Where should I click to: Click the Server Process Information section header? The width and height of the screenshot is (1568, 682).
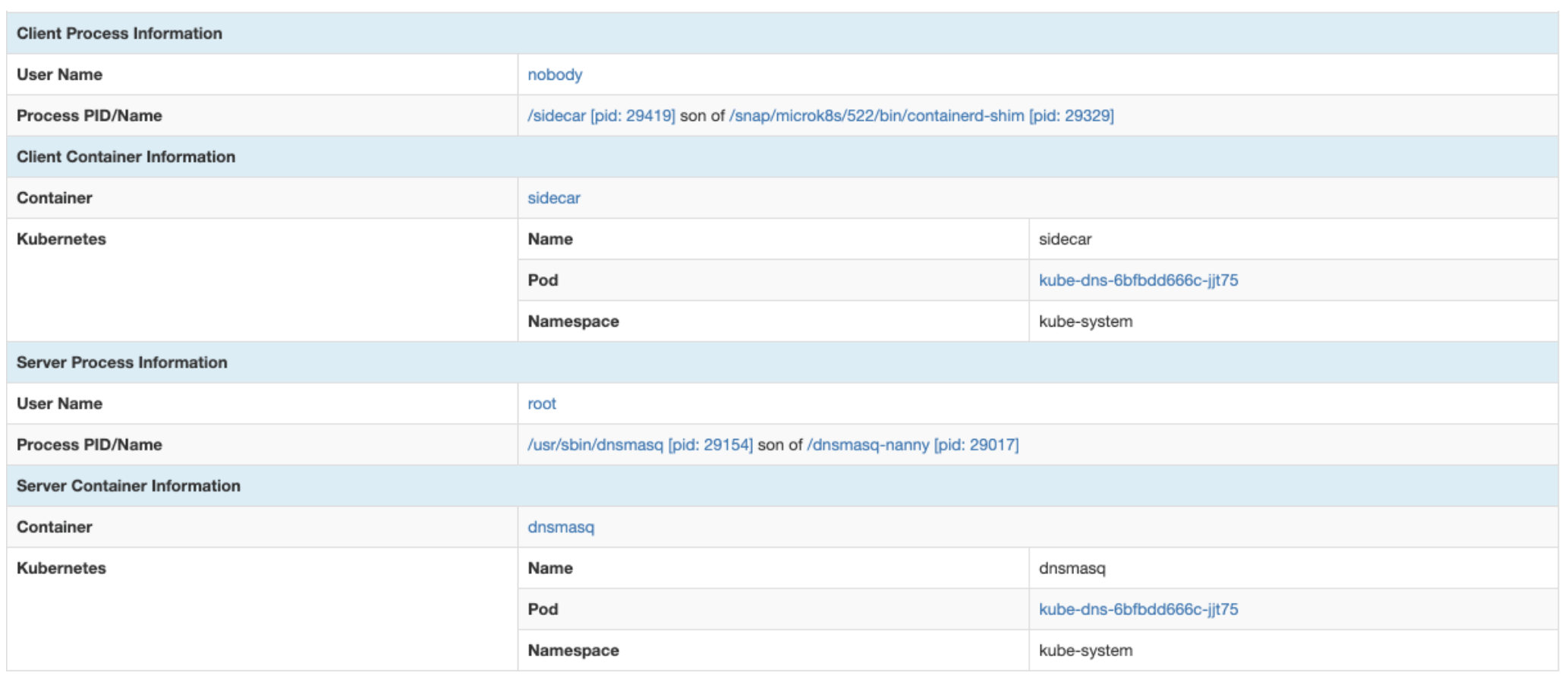(121, 362)
